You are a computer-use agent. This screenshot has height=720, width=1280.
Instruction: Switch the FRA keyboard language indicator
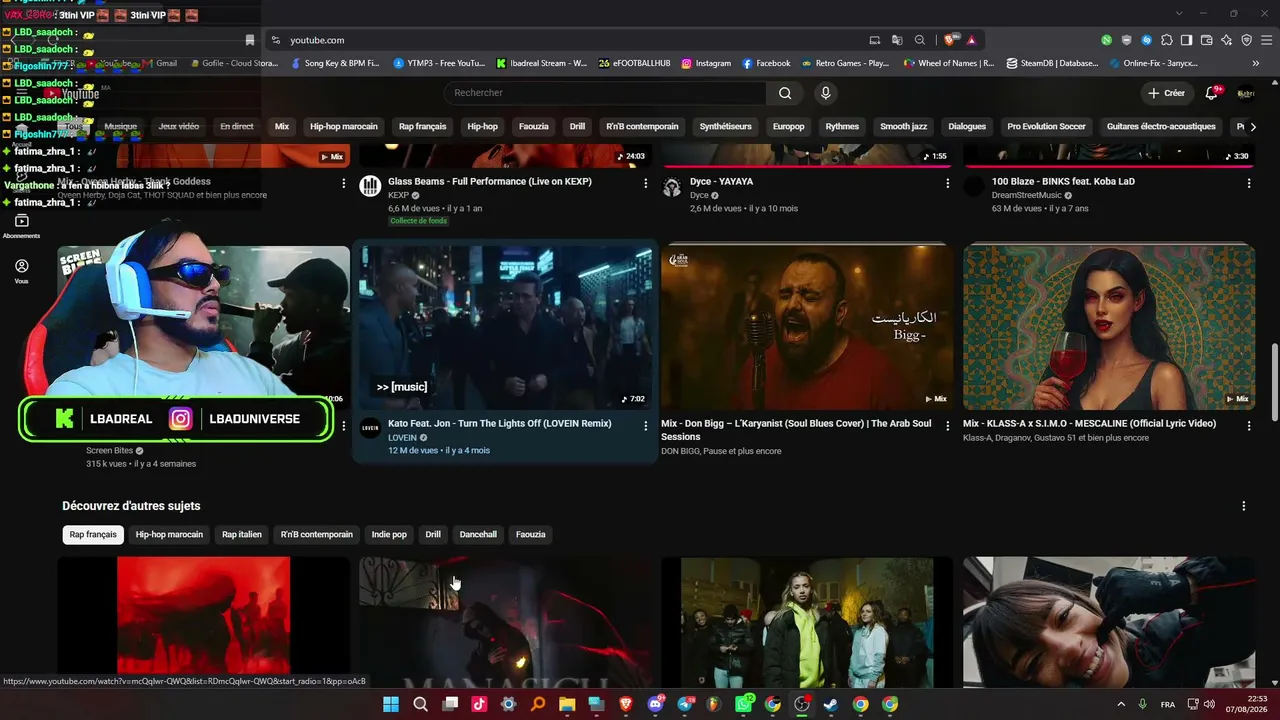pos(1168,704)
